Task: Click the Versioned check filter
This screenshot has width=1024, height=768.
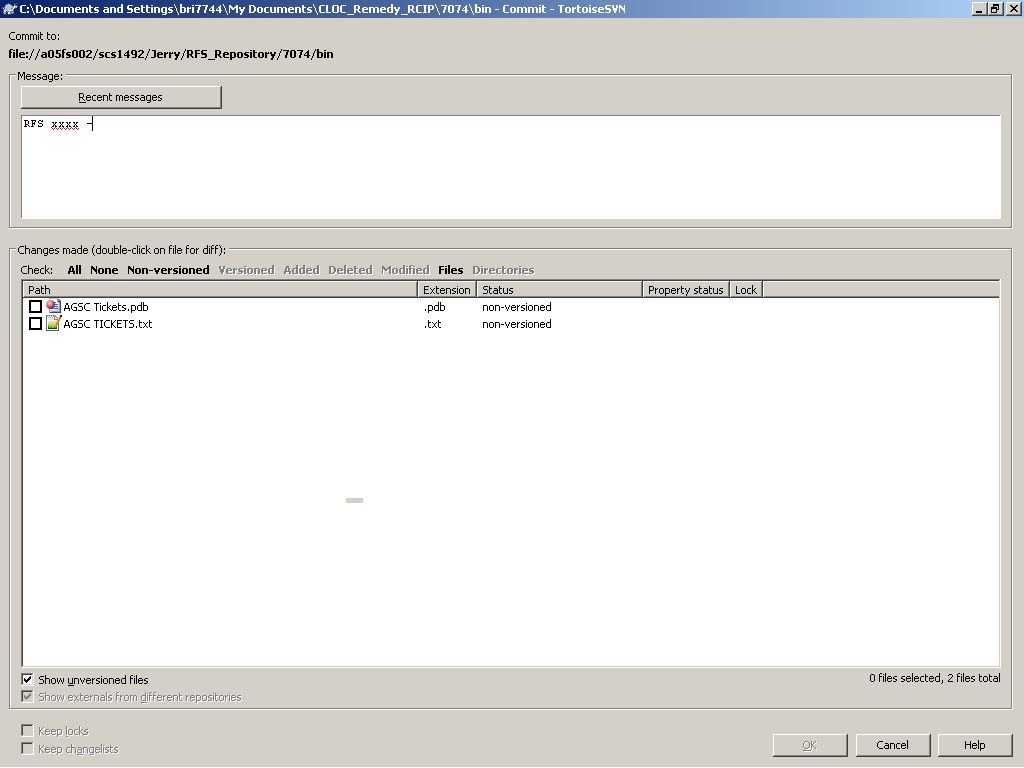Action: pos(246,270)
